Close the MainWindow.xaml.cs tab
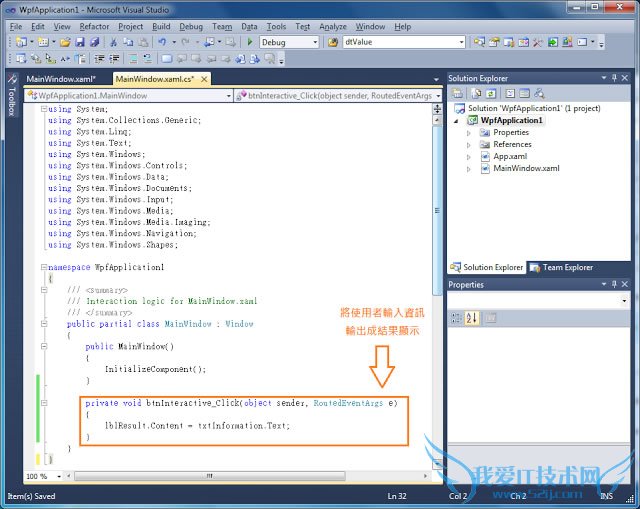The height and width of the screenshot is (509, 640). [205, 79]
